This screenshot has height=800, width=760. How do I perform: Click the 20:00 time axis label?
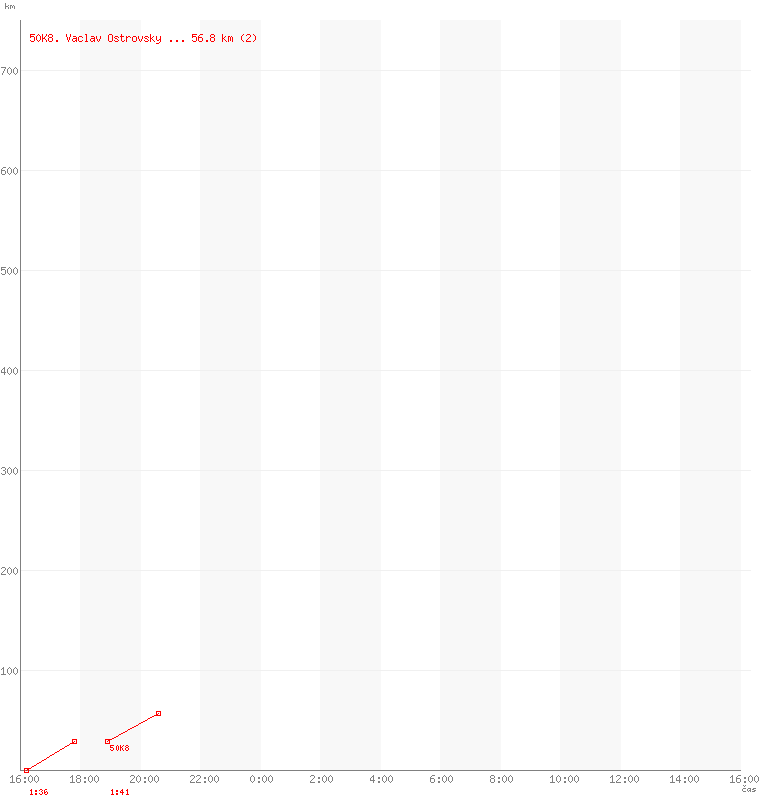pos(144,779)
